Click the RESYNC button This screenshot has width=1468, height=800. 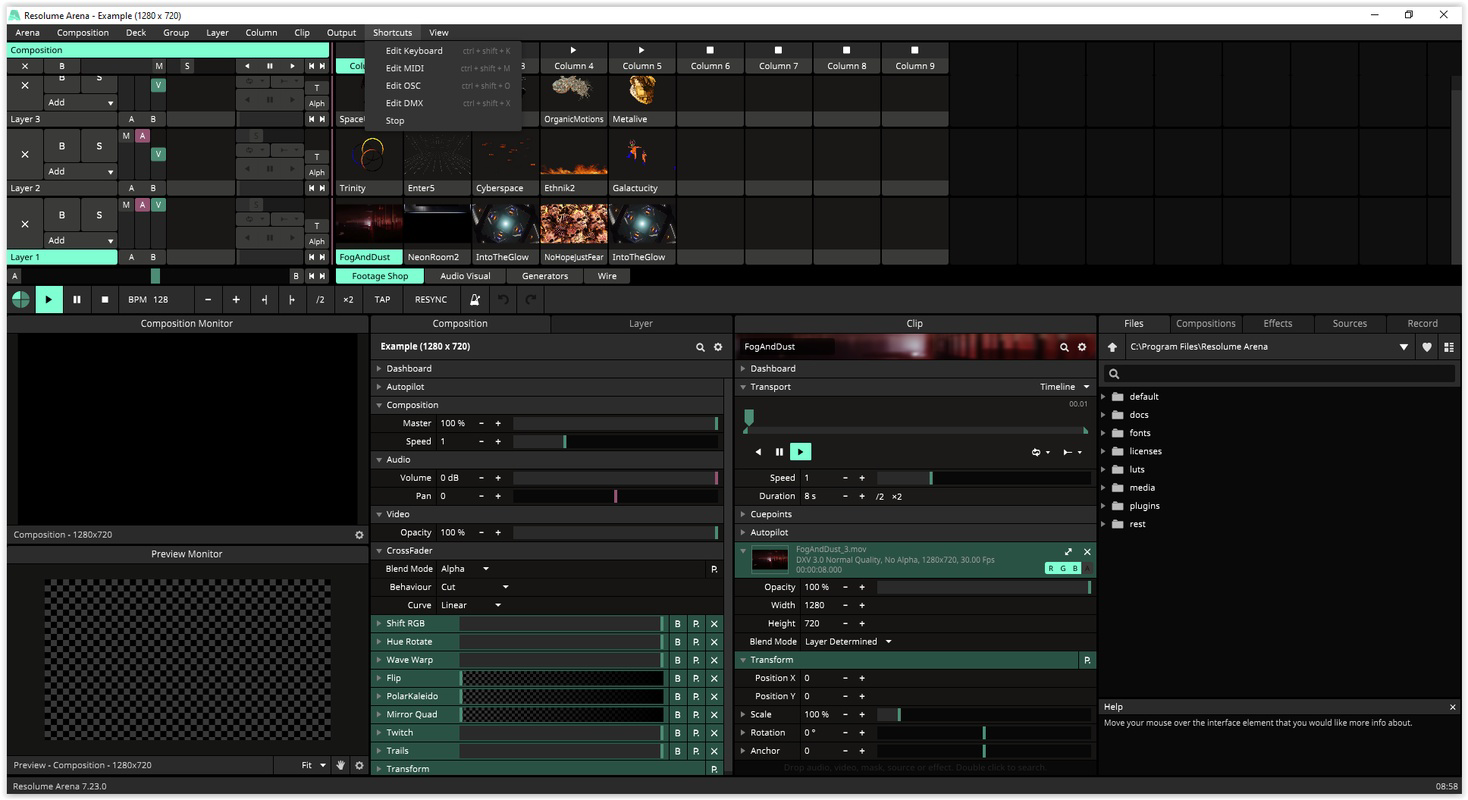431,299
